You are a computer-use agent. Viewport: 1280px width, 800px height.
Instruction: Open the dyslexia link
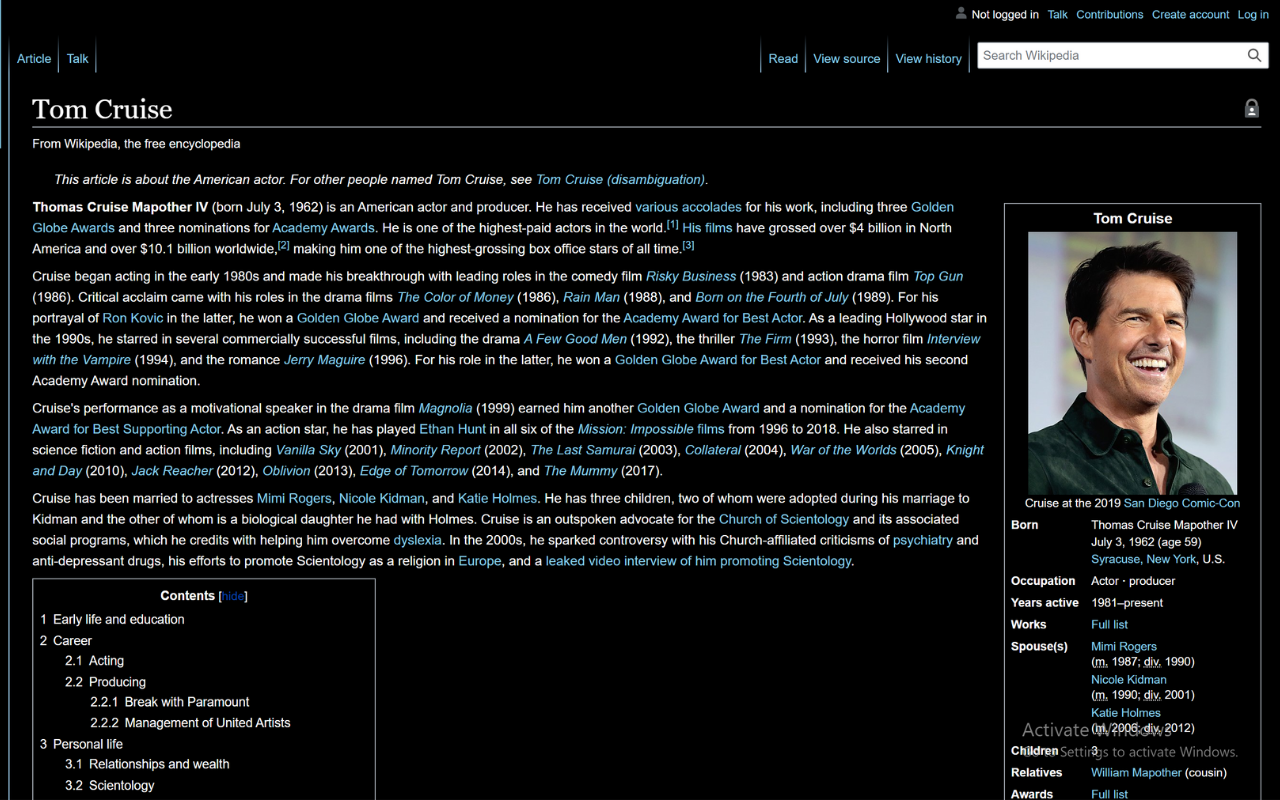click(x=417, y=540)
